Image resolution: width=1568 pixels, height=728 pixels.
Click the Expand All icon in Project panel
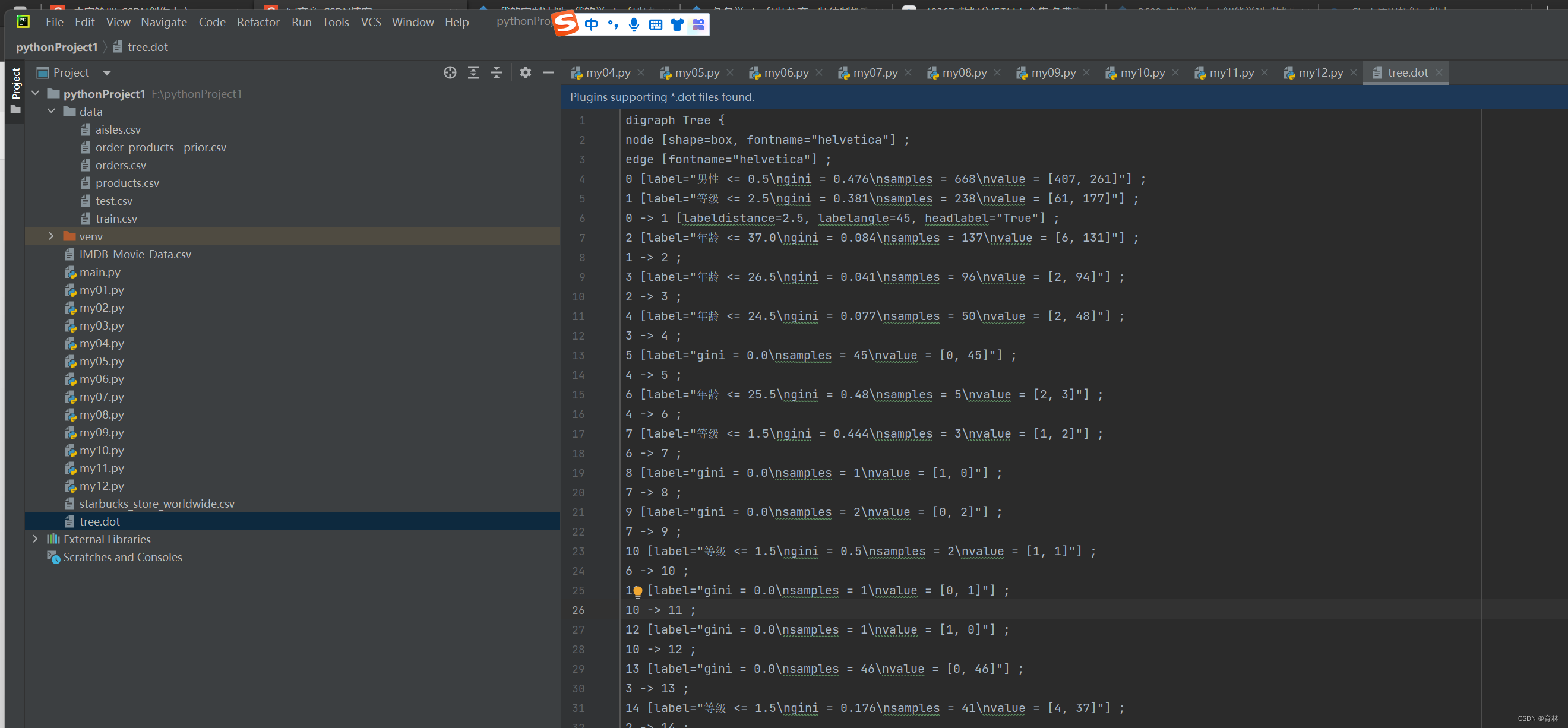pos(473,73)
